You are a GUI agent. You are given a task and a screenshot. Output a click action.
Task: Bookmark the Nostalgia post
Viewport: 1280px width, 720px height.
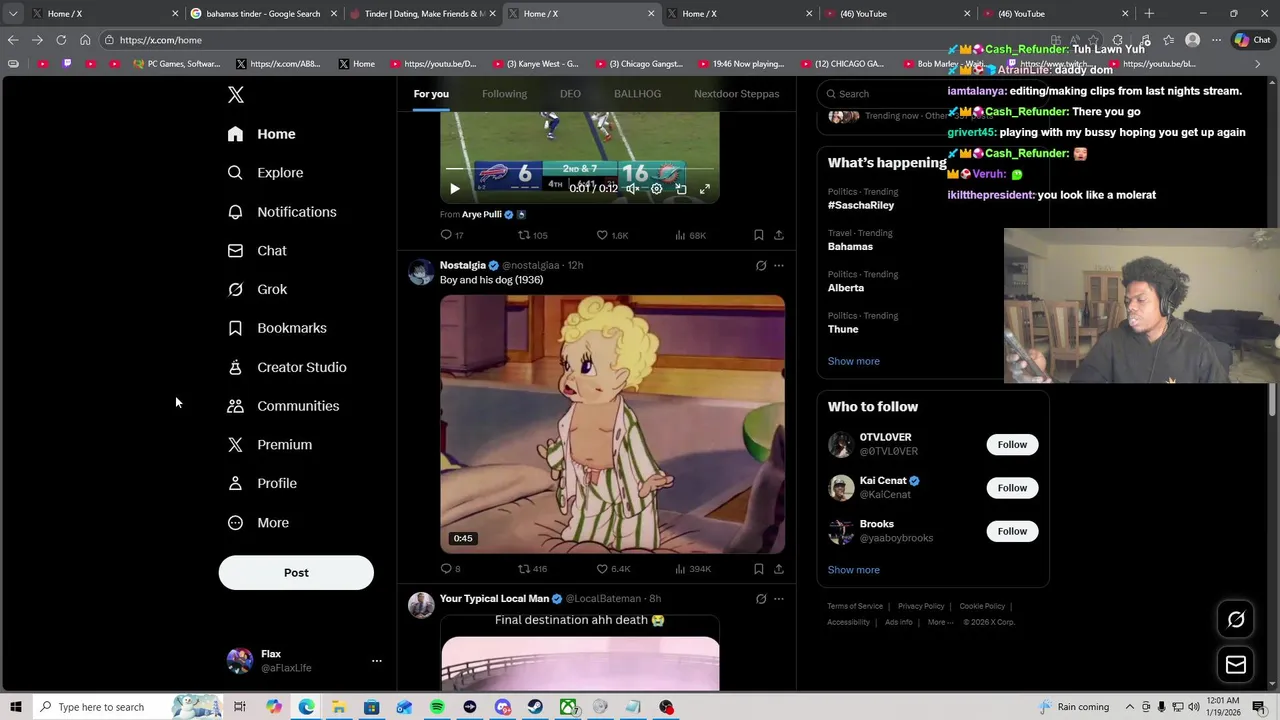point(759,569)
